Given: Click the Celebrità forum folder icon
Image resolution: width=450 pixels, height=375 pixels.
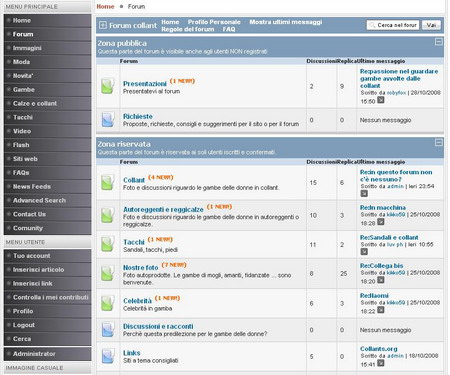Looking at the screenshot, I should pos(108,303).
